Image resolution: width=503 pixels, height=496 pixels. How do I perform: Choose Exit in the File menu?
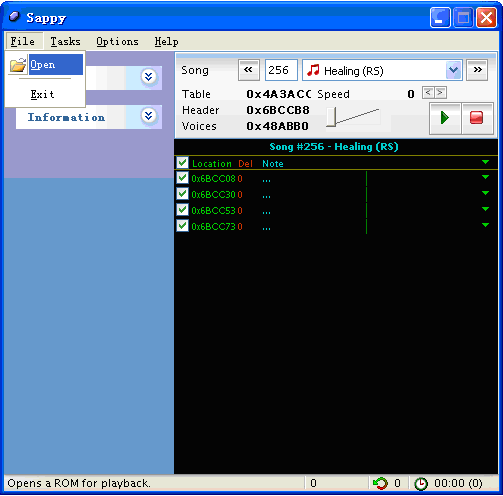click(x=42, y=94)
